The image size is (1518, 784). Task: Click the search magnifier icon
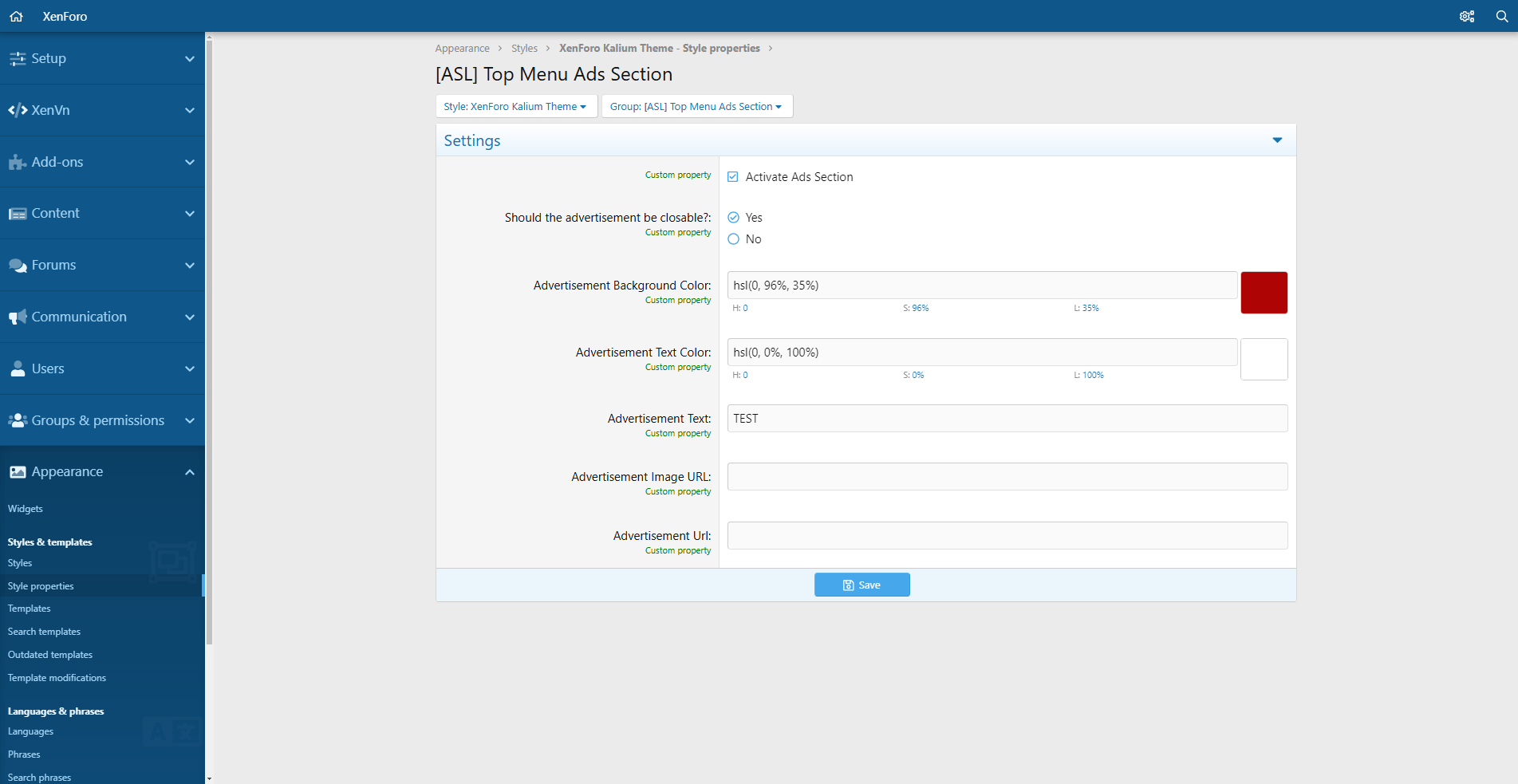pos(1501,16)
